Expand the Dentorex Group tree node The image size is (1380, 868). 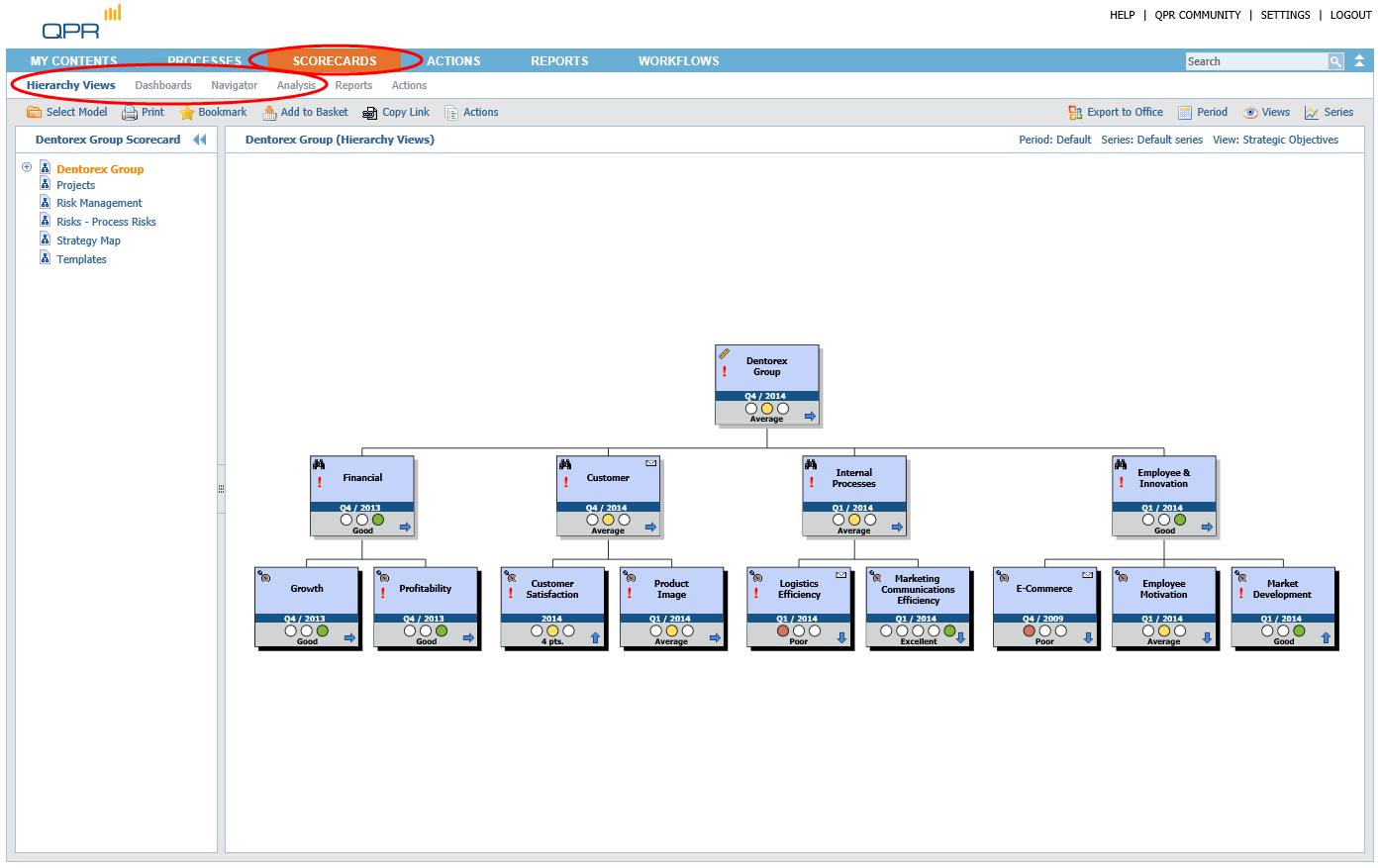[27, 167]
